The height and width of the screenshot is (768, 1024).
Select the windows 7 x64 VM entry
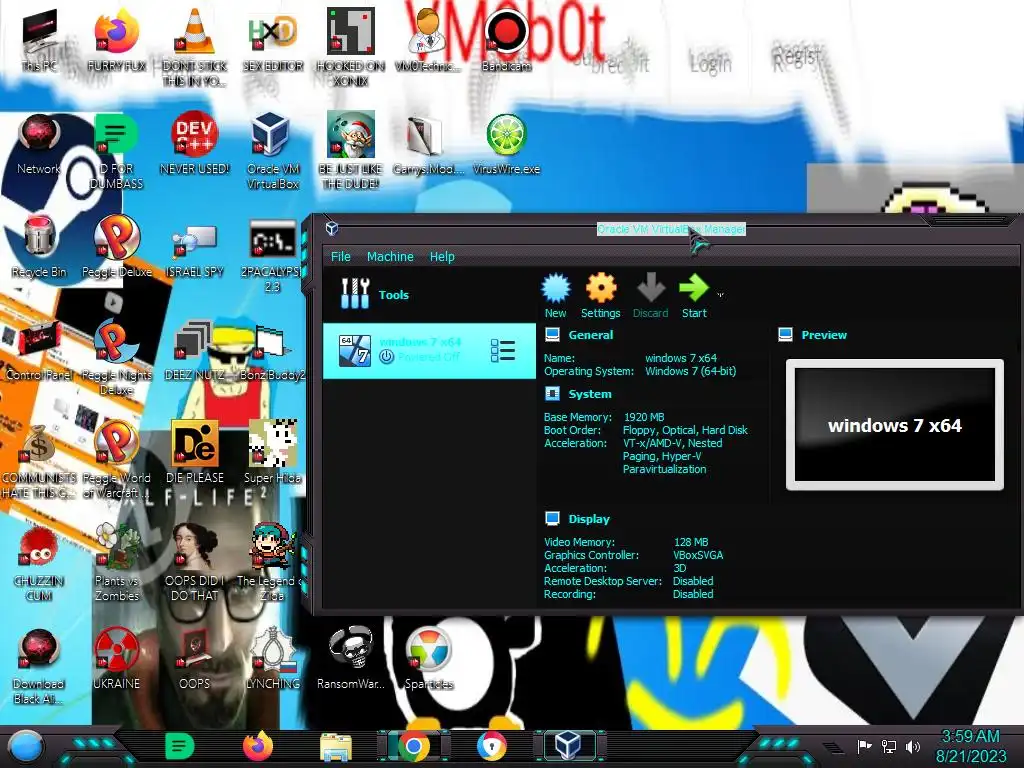[x=429, y=351]
